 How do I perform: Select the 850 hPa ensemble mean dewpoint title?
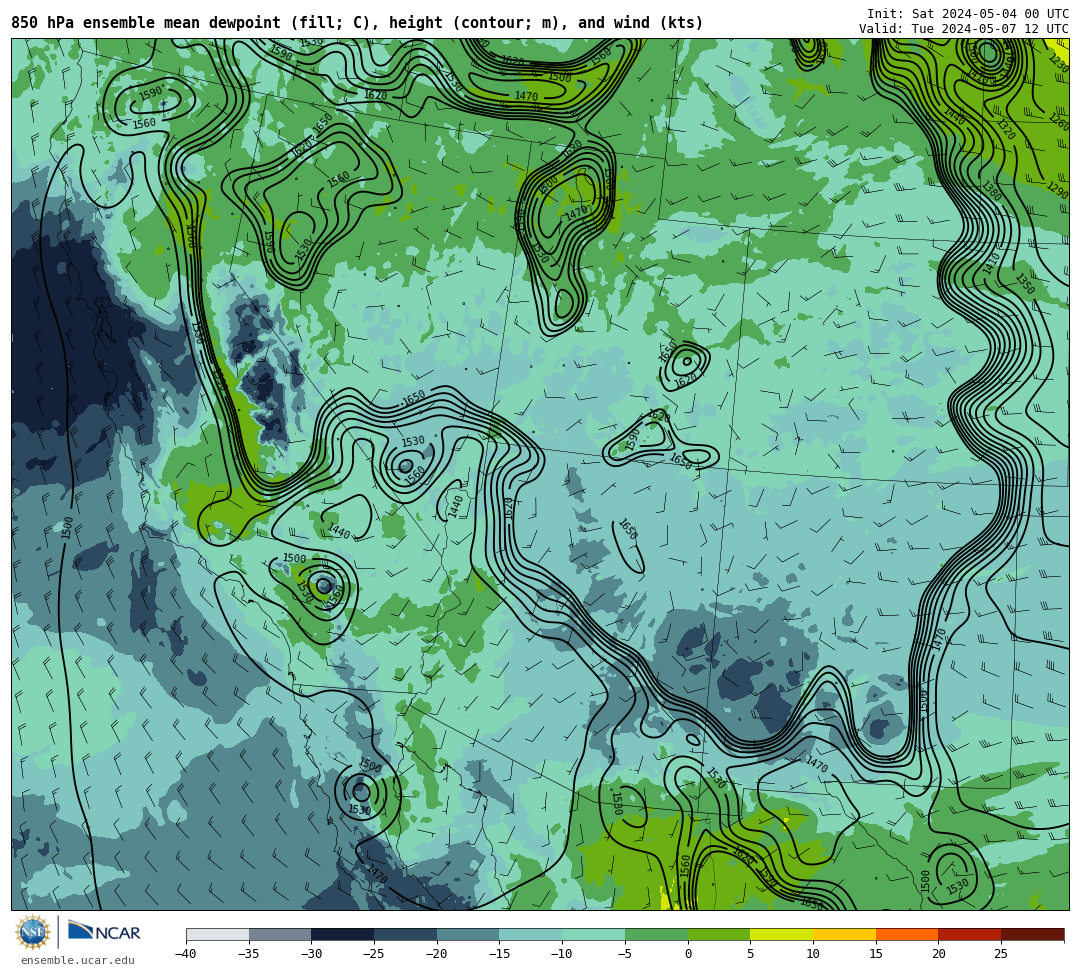coord(357,23)
